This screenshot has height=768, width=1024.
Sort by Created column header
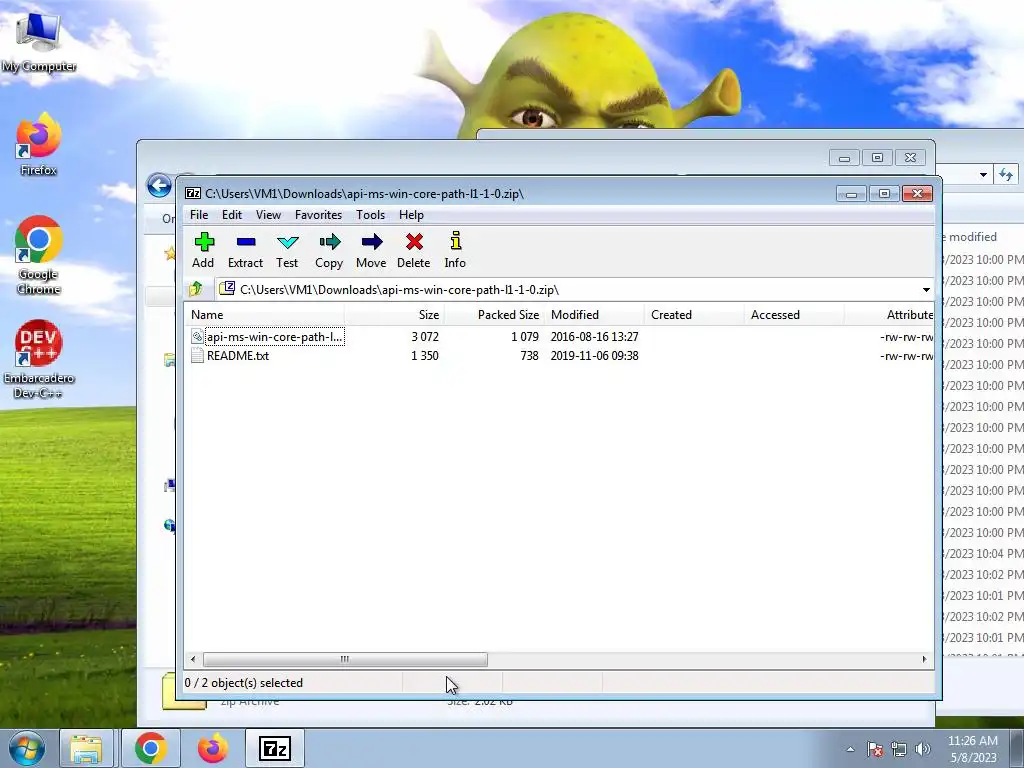click(694, 315)
